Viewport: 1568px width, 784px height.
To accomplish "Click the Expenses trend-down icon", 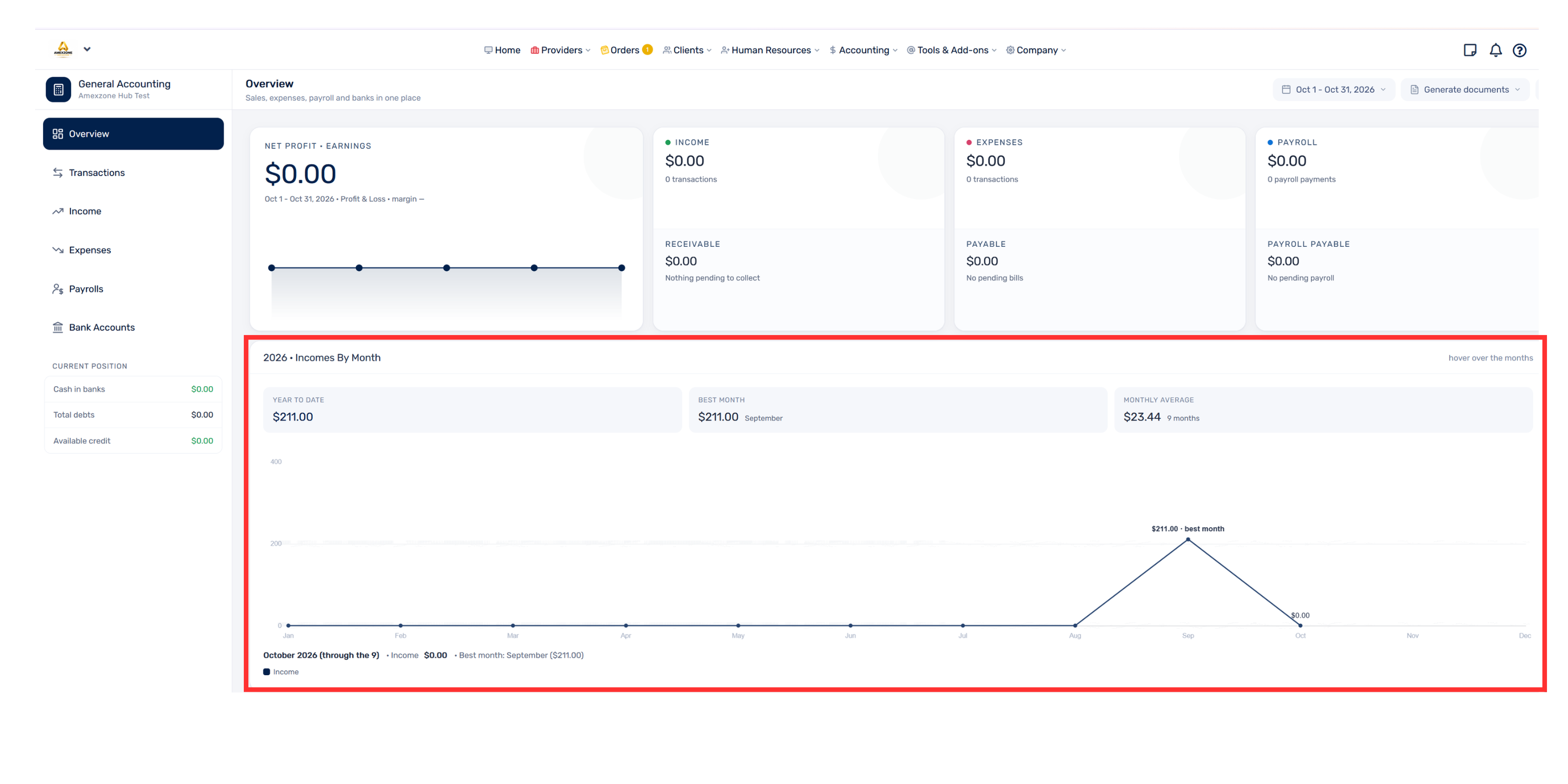I will (x=58, y=250).
